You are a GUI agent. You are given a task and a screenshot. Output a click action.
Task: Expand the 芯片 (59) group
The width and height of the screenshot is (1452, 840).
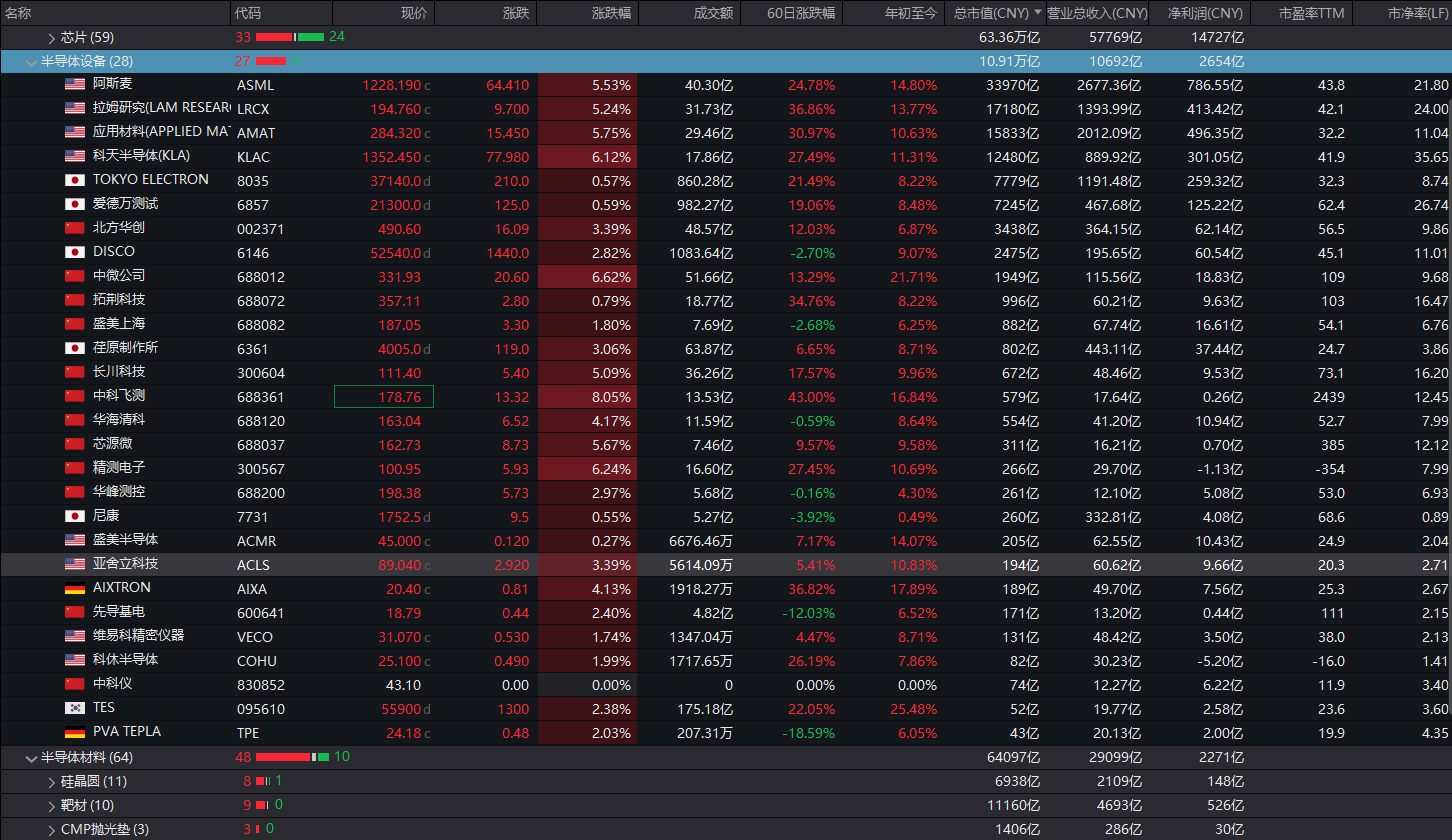(52, 37)
